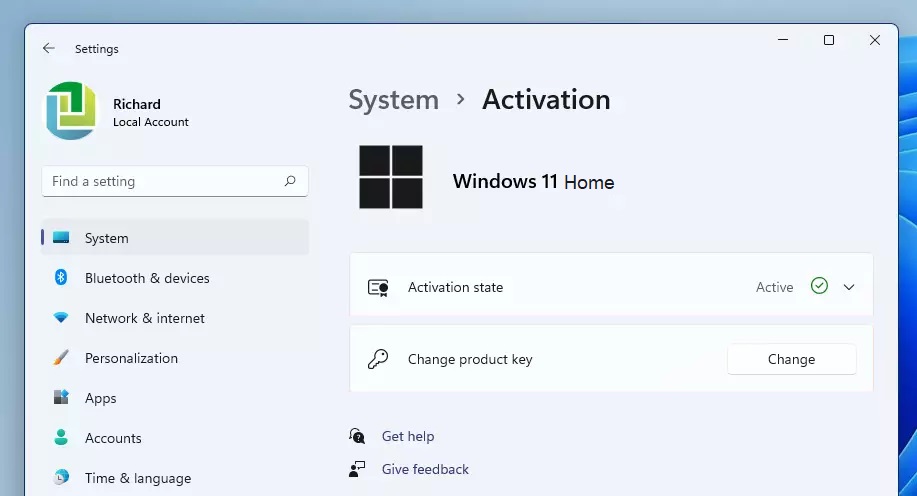The image size is (917, 496).
Task: Click the search magnifier icon
Action: (290, 181)
